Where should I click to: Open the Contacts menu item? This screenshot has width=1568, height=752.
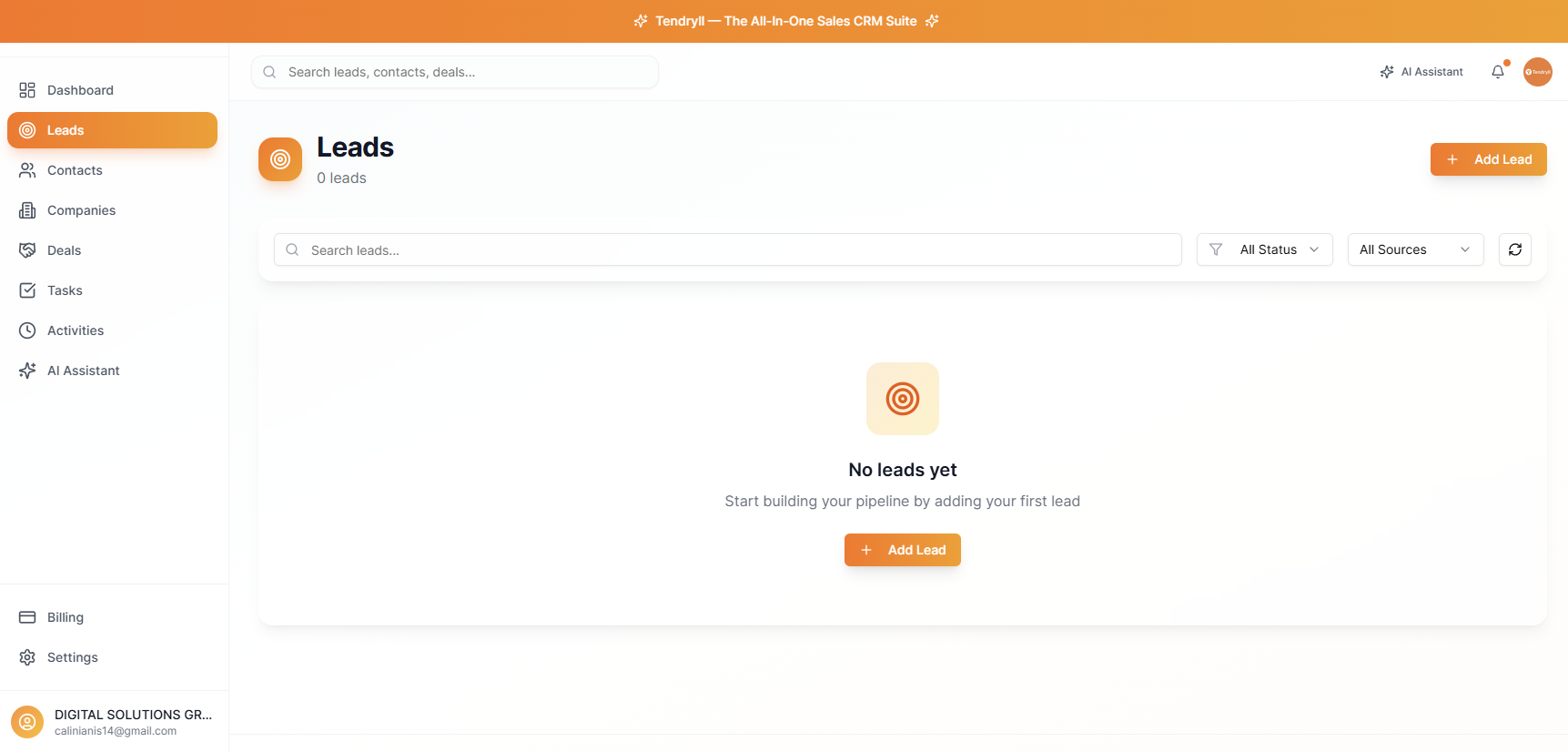pos(75,170)
